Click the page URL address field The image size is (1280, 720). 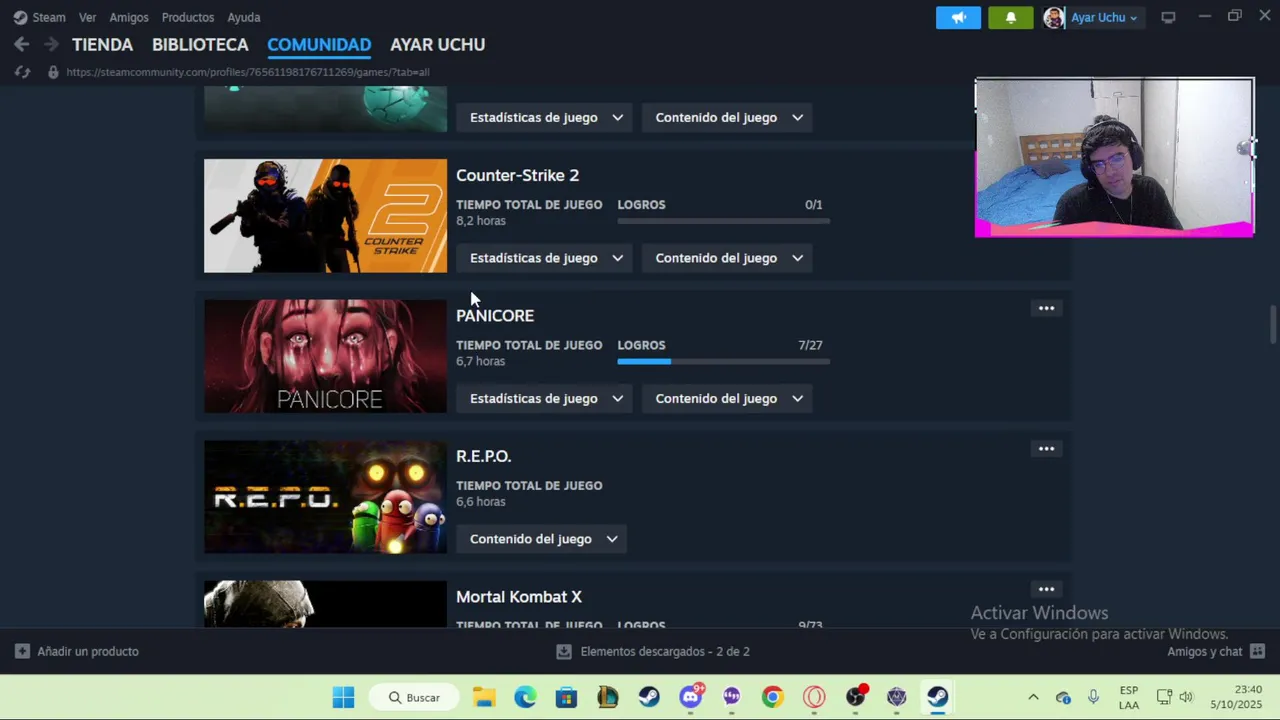[x=248, y=72]
